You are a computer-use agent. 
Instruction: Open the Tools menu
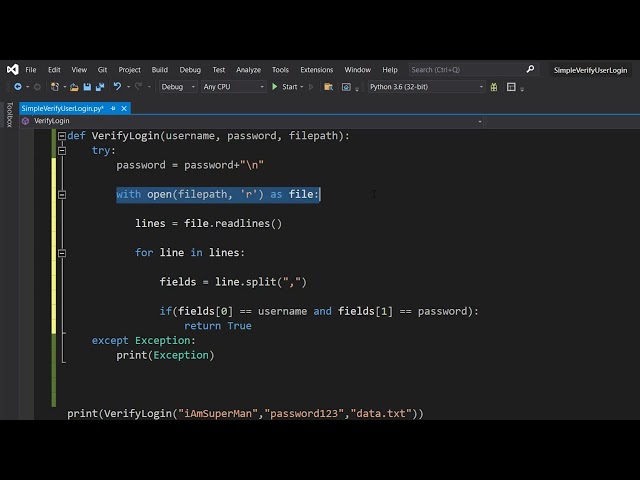280,70
